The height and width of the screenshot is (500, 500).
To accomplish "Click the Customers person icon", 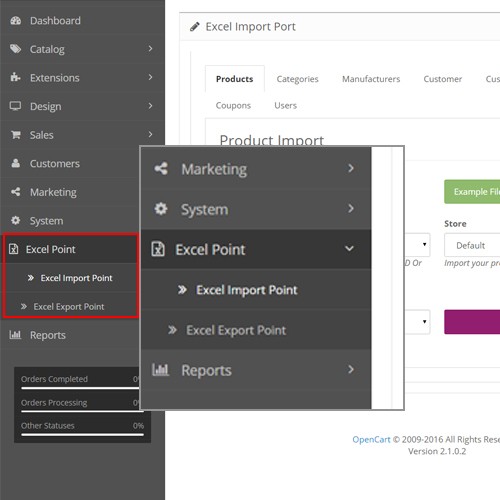I will (16, 163).
